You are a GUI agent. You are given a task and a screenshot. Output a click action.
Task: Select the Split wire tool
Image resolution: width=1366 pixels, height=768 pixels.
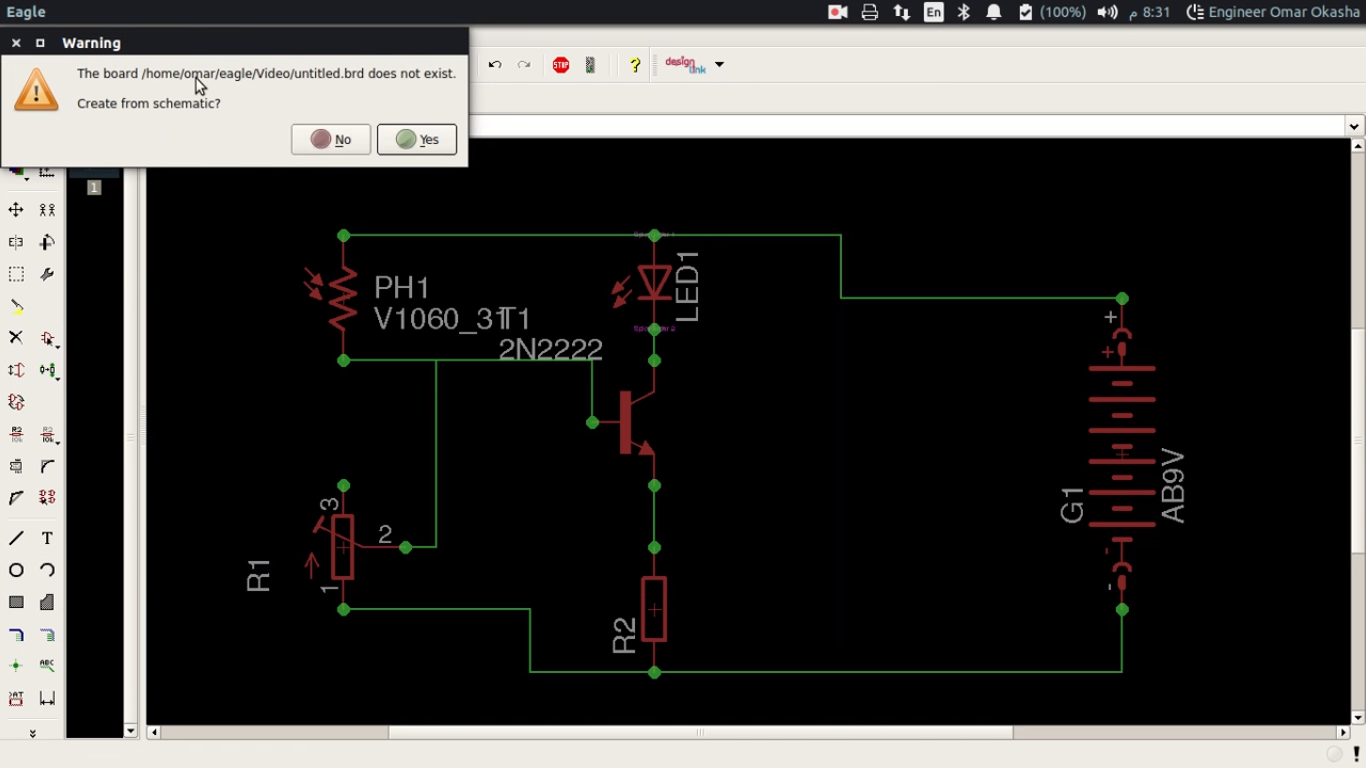[16, 497]
